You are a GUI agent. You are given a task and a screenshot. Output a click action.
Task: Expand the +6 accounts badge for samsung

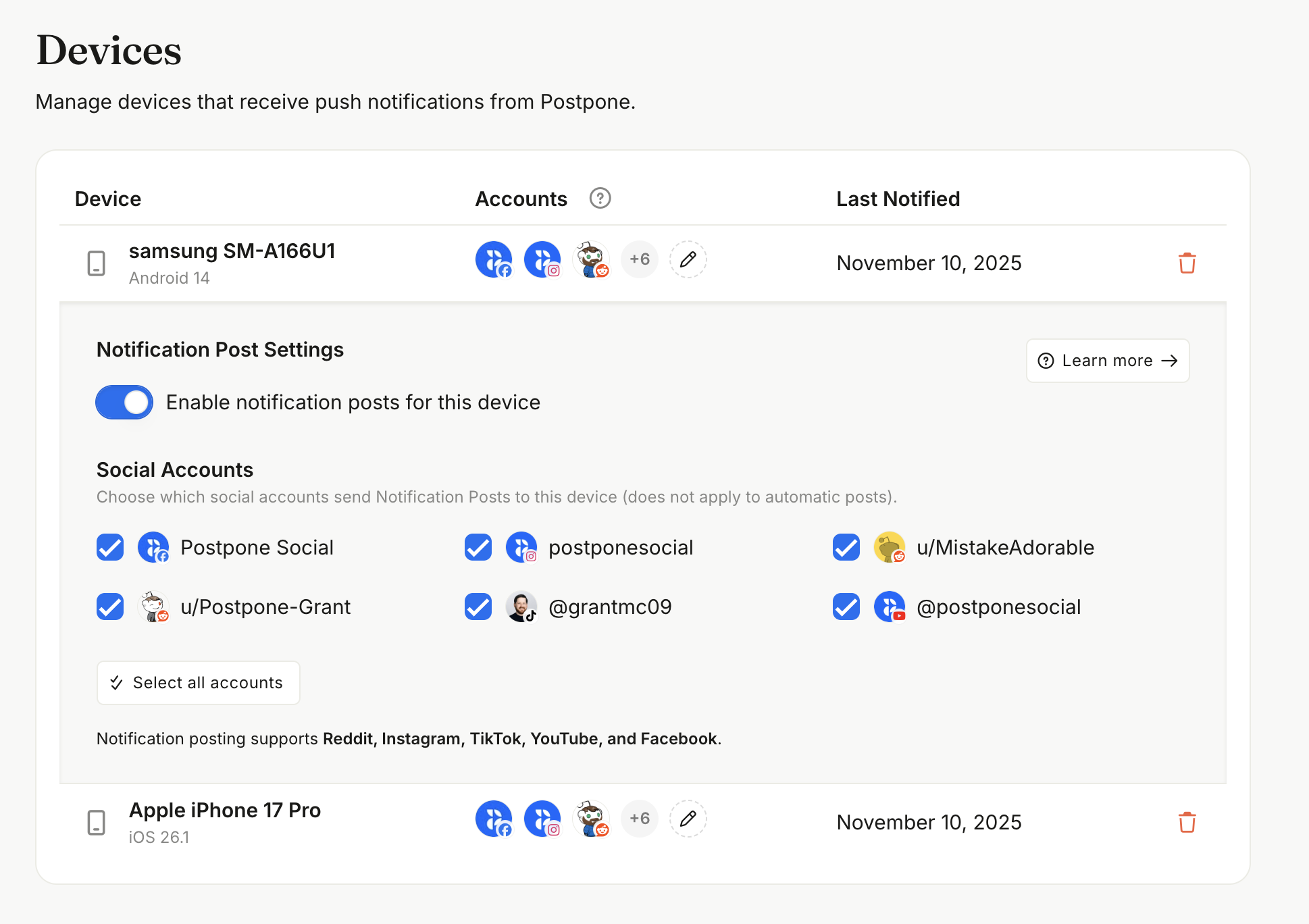(x=639, y=259)
